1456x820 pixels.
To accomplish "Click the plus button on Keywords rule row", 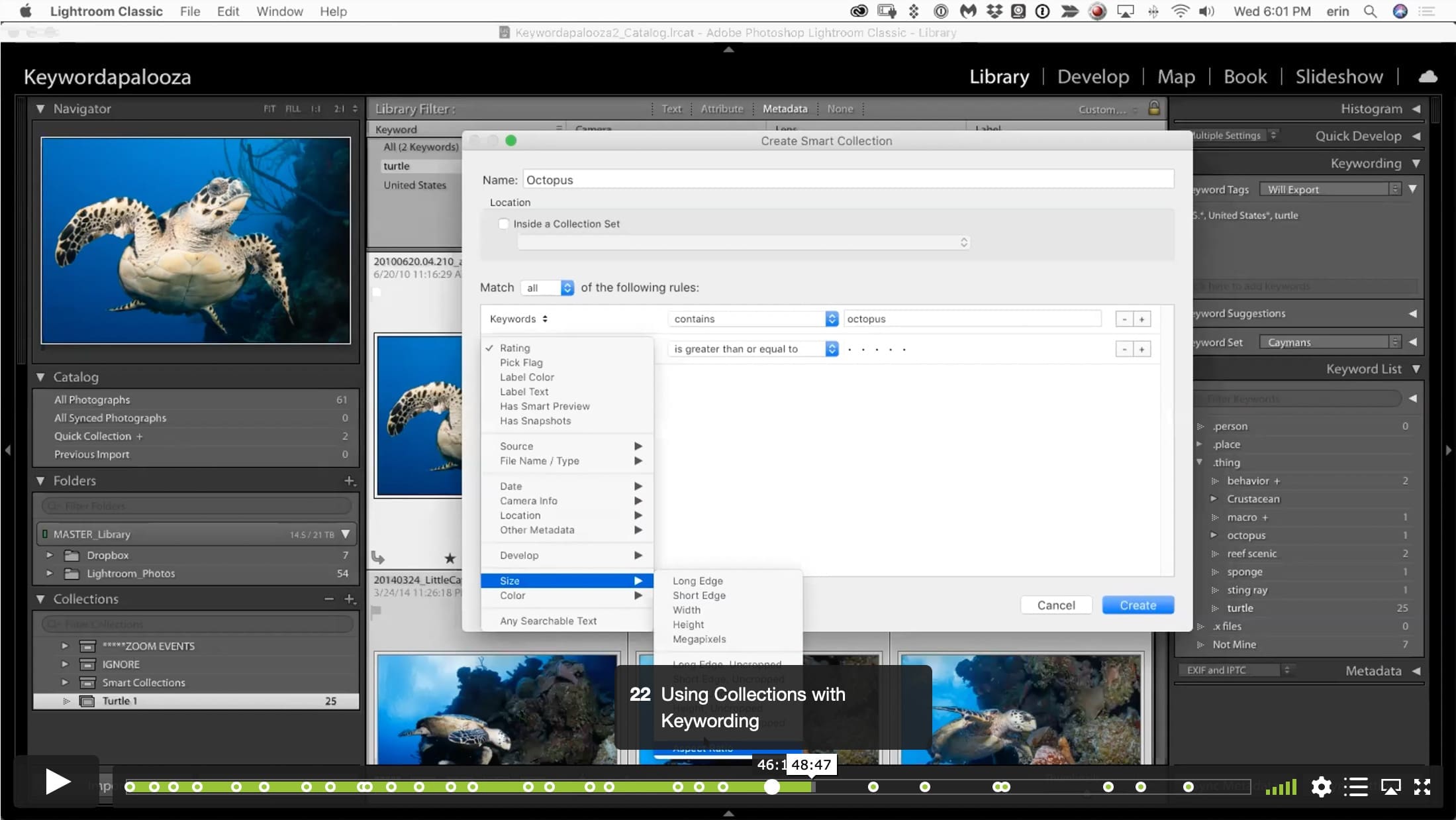I will click(1142, 319).
